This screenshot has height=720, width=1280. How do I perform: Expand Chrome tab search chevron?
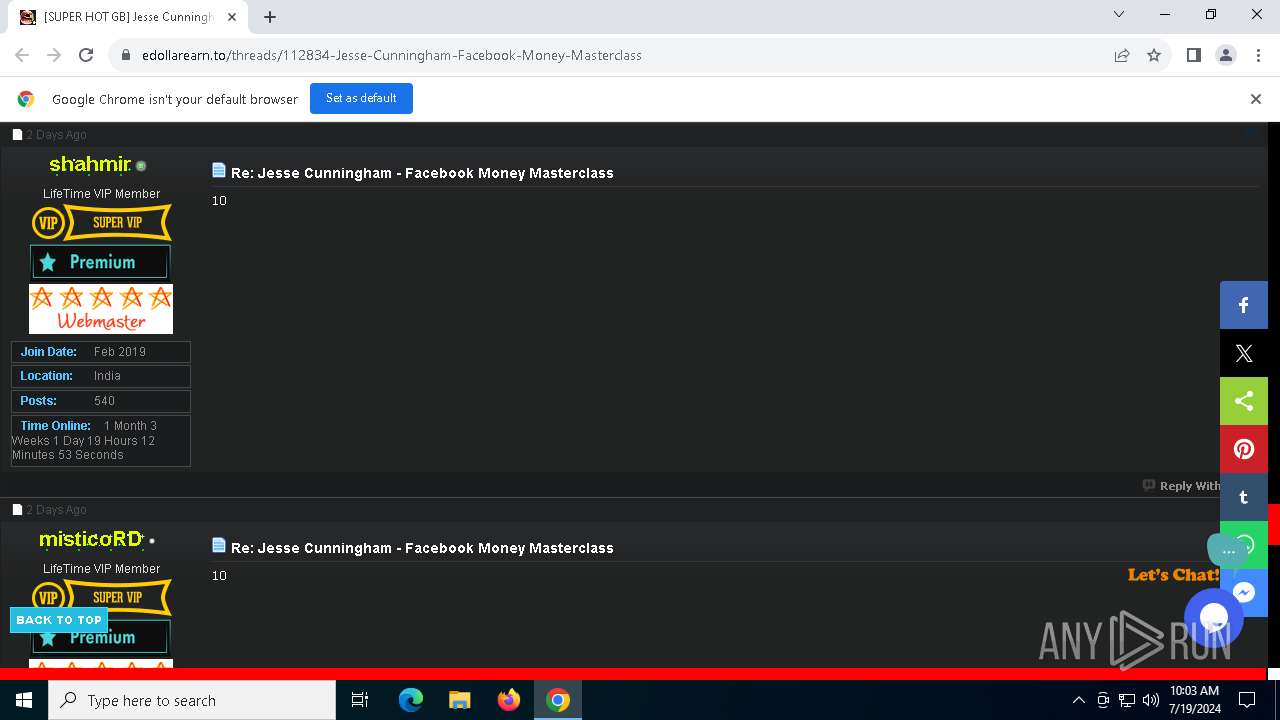(1119, 14)
